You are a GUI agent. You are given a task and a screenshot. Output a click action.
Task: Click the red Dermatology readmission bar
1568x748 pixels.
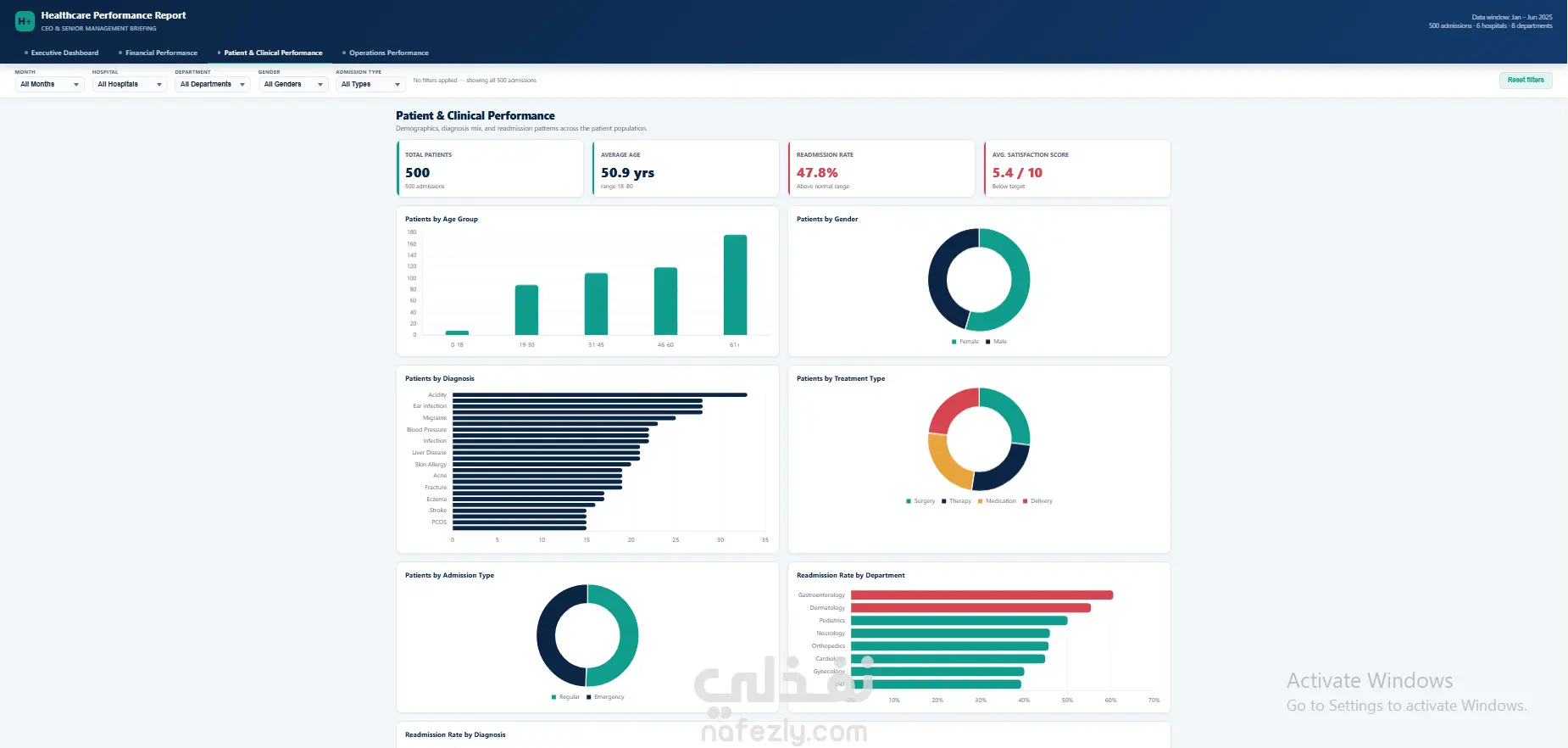click(x=970, y=608)
